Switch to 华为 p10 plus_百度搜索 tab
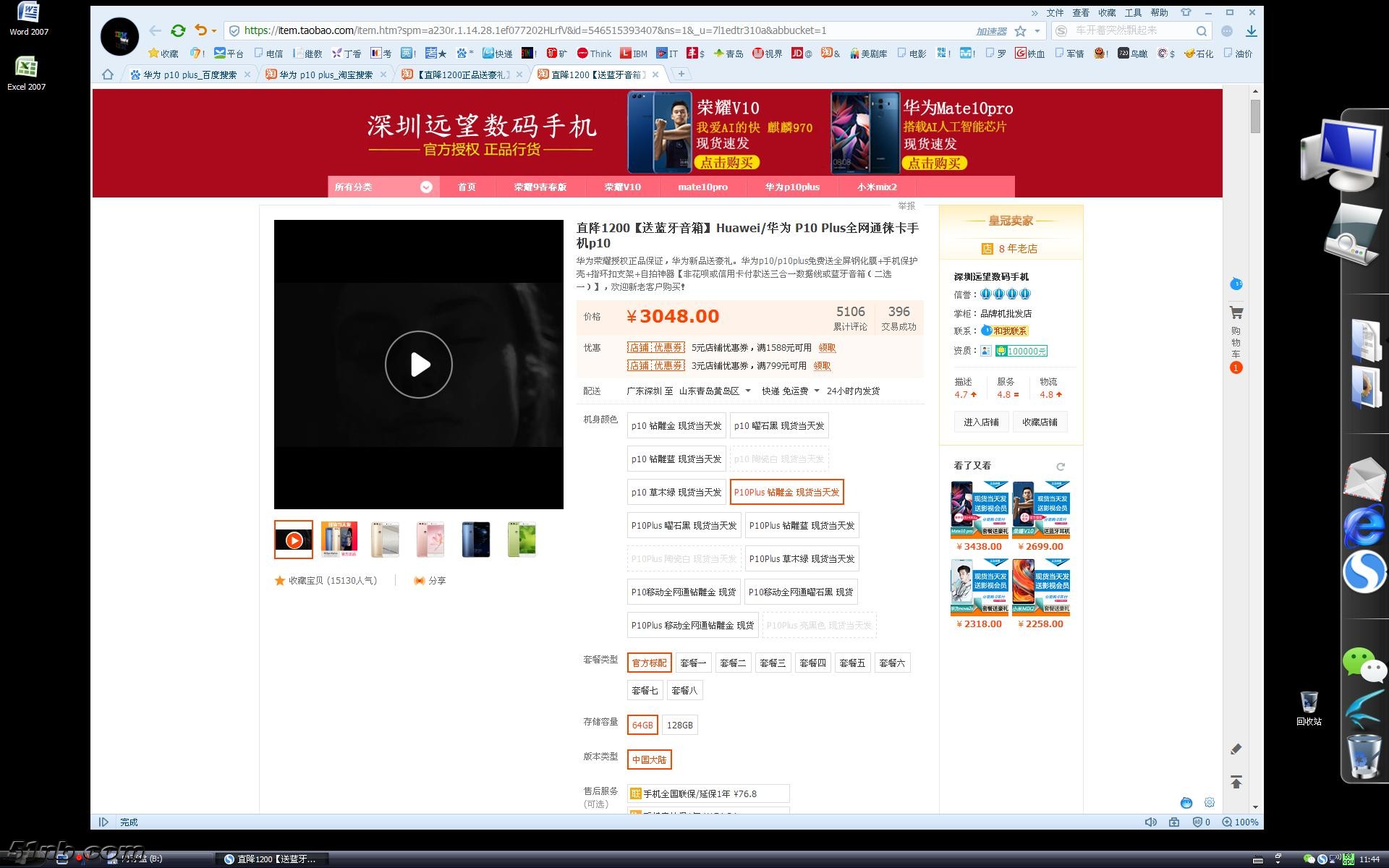This screenshot has height=868, width=1389. click(190, 75)
